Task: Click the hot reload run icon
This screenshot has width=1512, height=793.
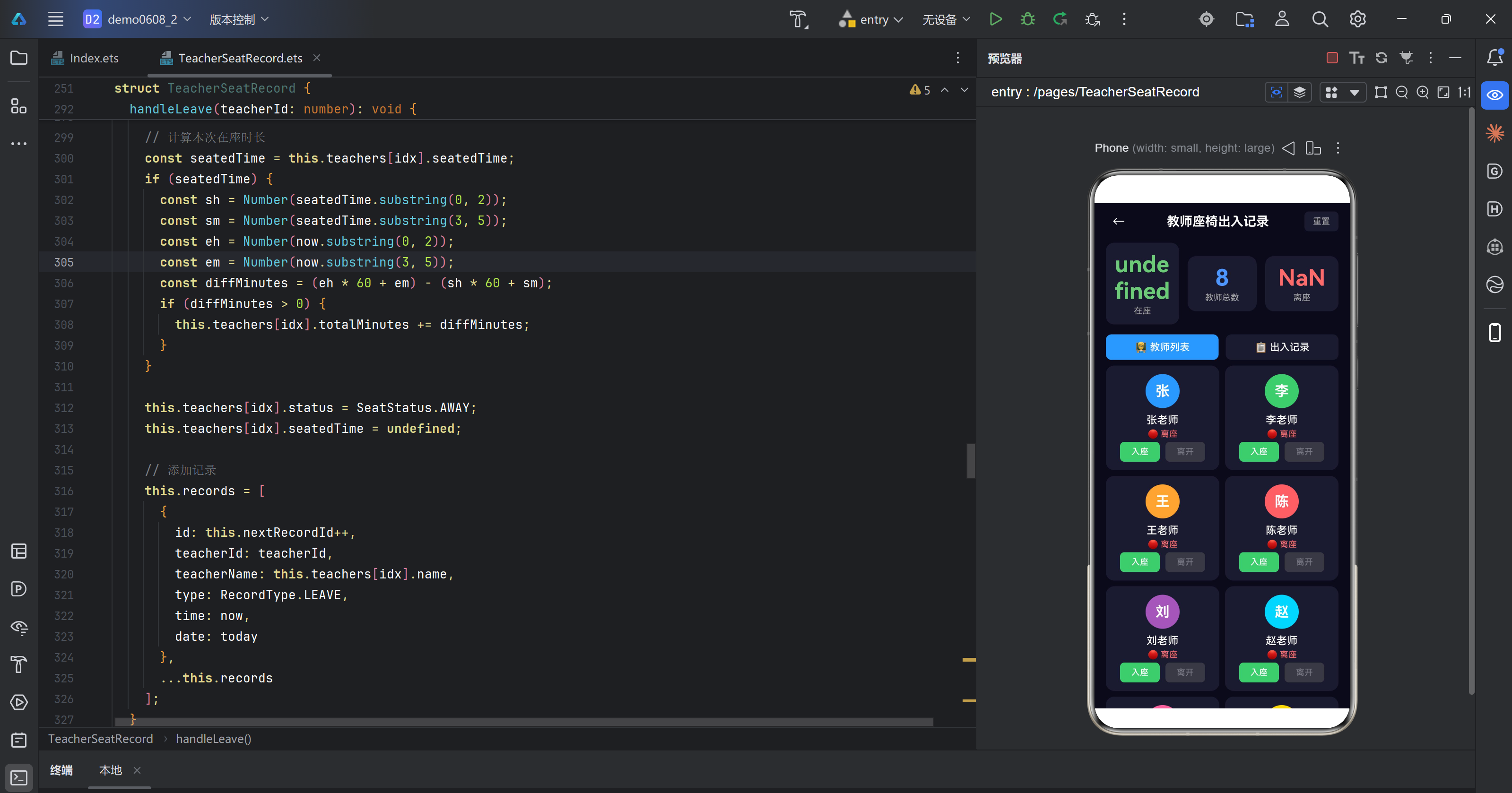Action: click(x=1060, y=19)
